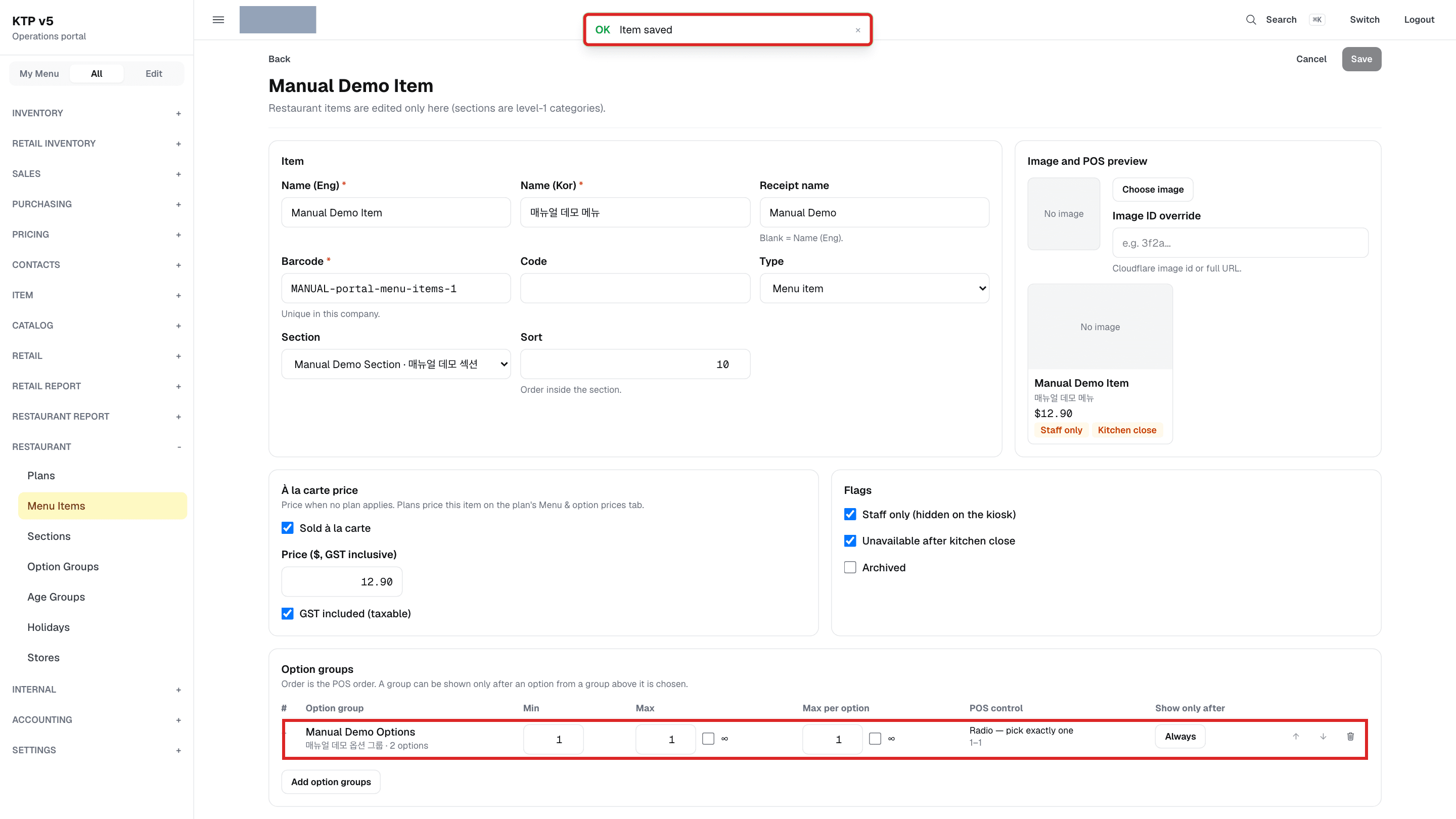
Task: Focus the Name (Eng) field
Action: coord(396,212)
